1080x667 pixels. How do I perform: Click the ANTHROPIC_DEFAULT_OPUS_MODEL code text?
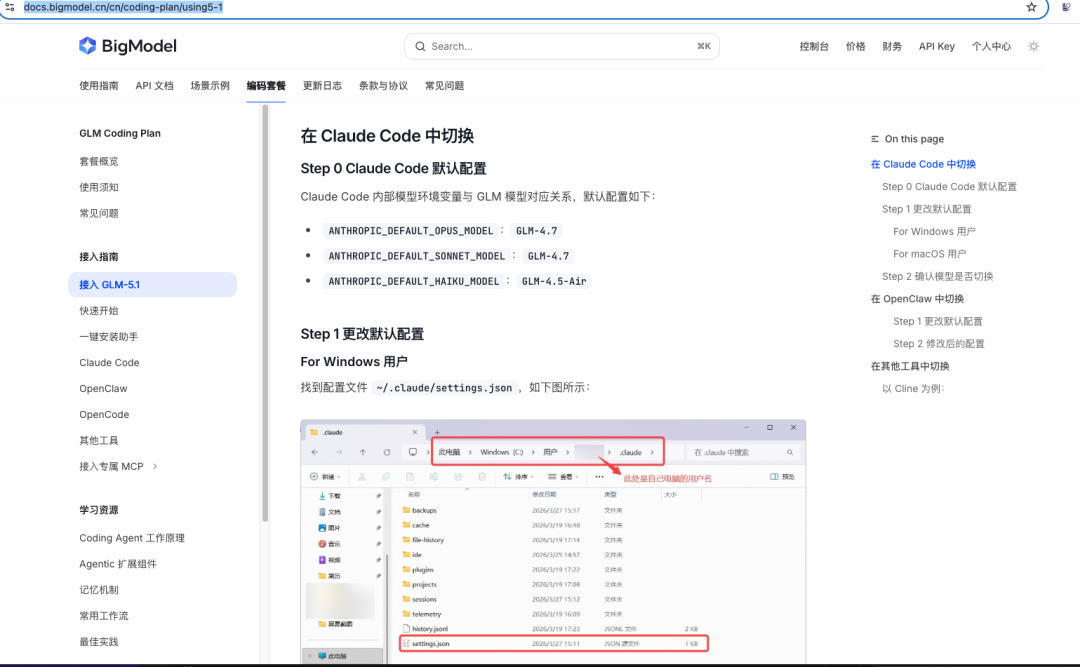411,231
